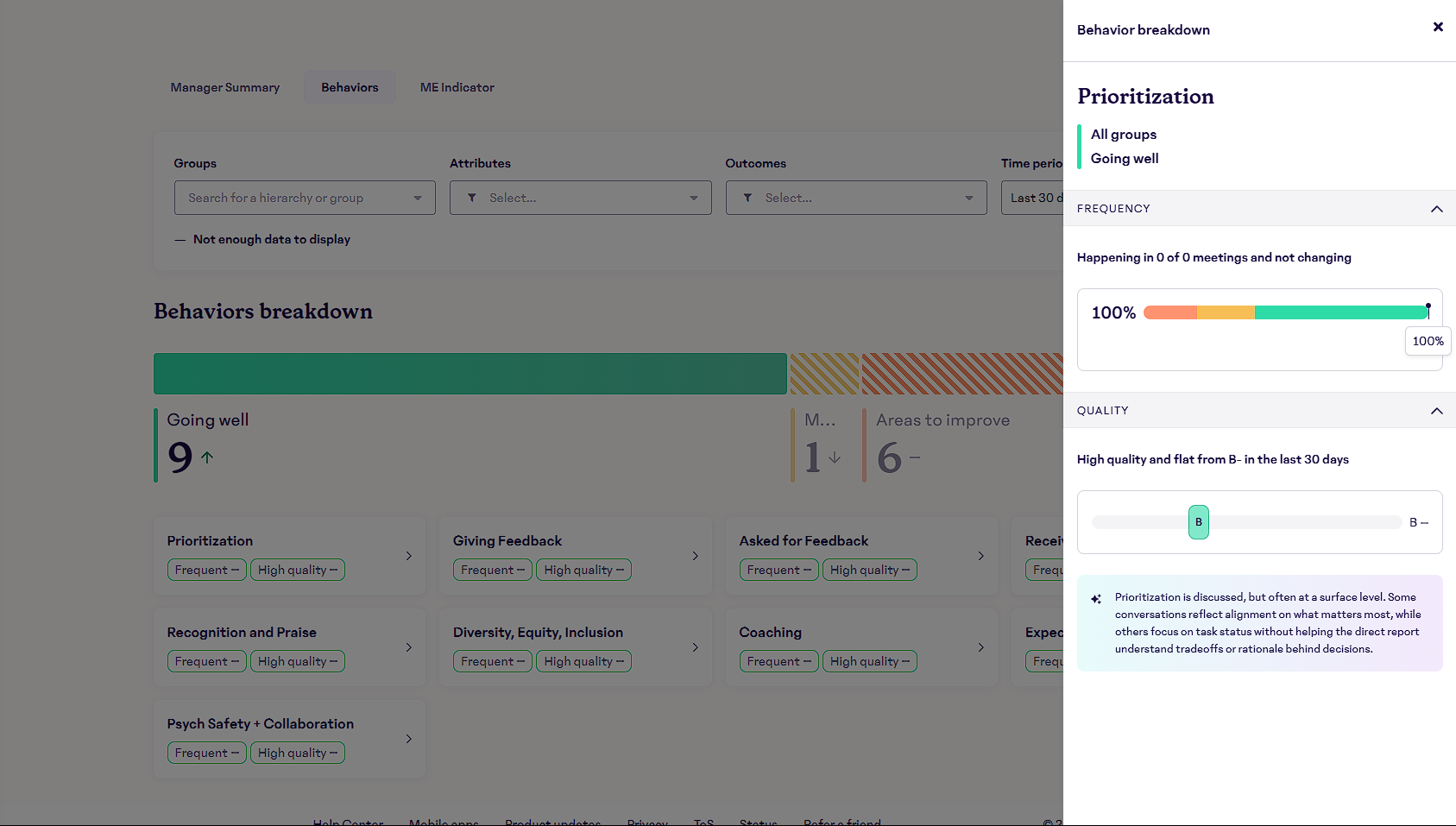This screenshot has width=1456, height=826.
Task: Click the Coaching card title
Action: click(x=770, y=632)
